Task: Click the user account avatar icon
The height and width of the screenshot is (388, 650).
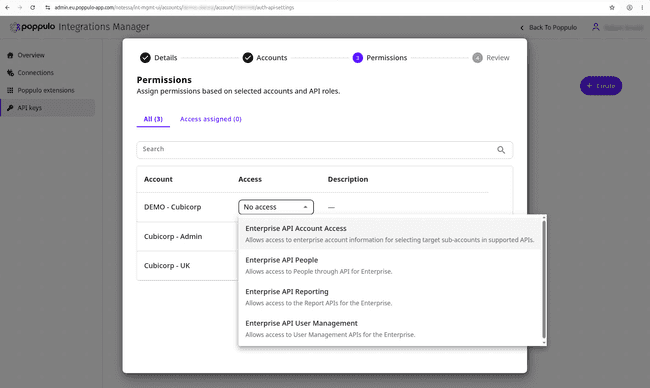Action: pyautogui.click(x=596, y=27)
